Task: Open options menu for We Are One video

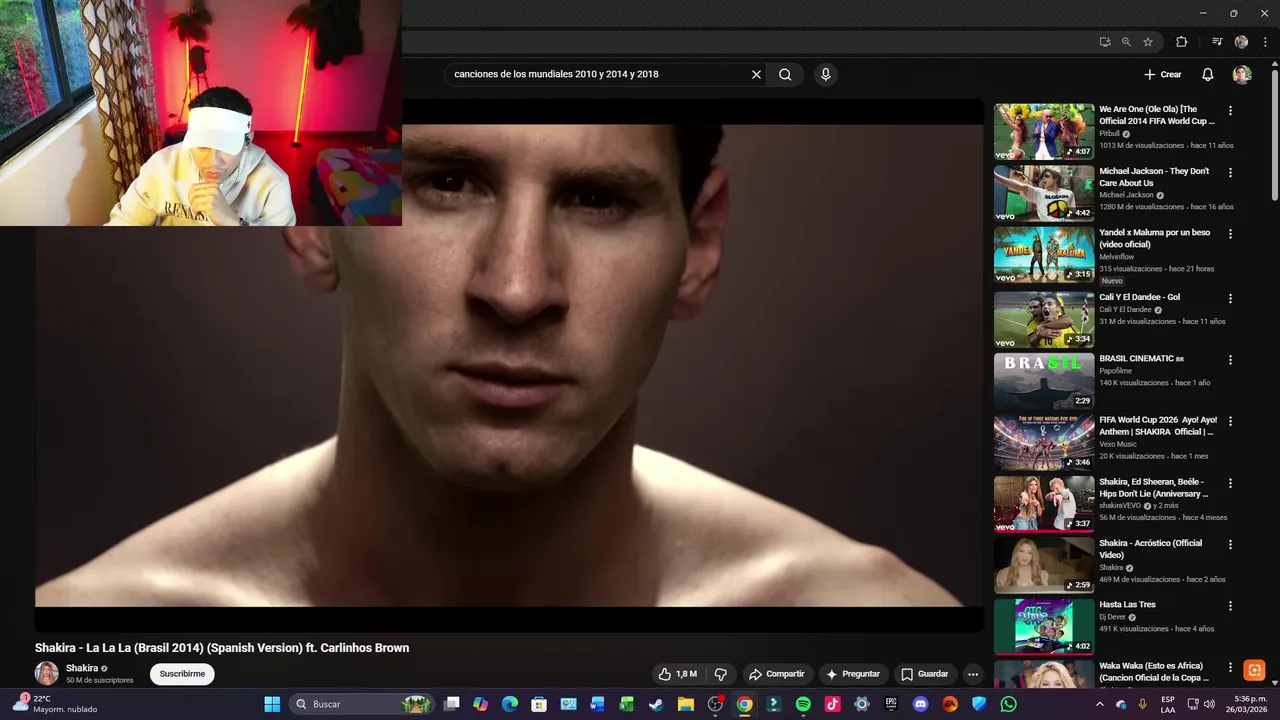Action: coord(1230,111)
